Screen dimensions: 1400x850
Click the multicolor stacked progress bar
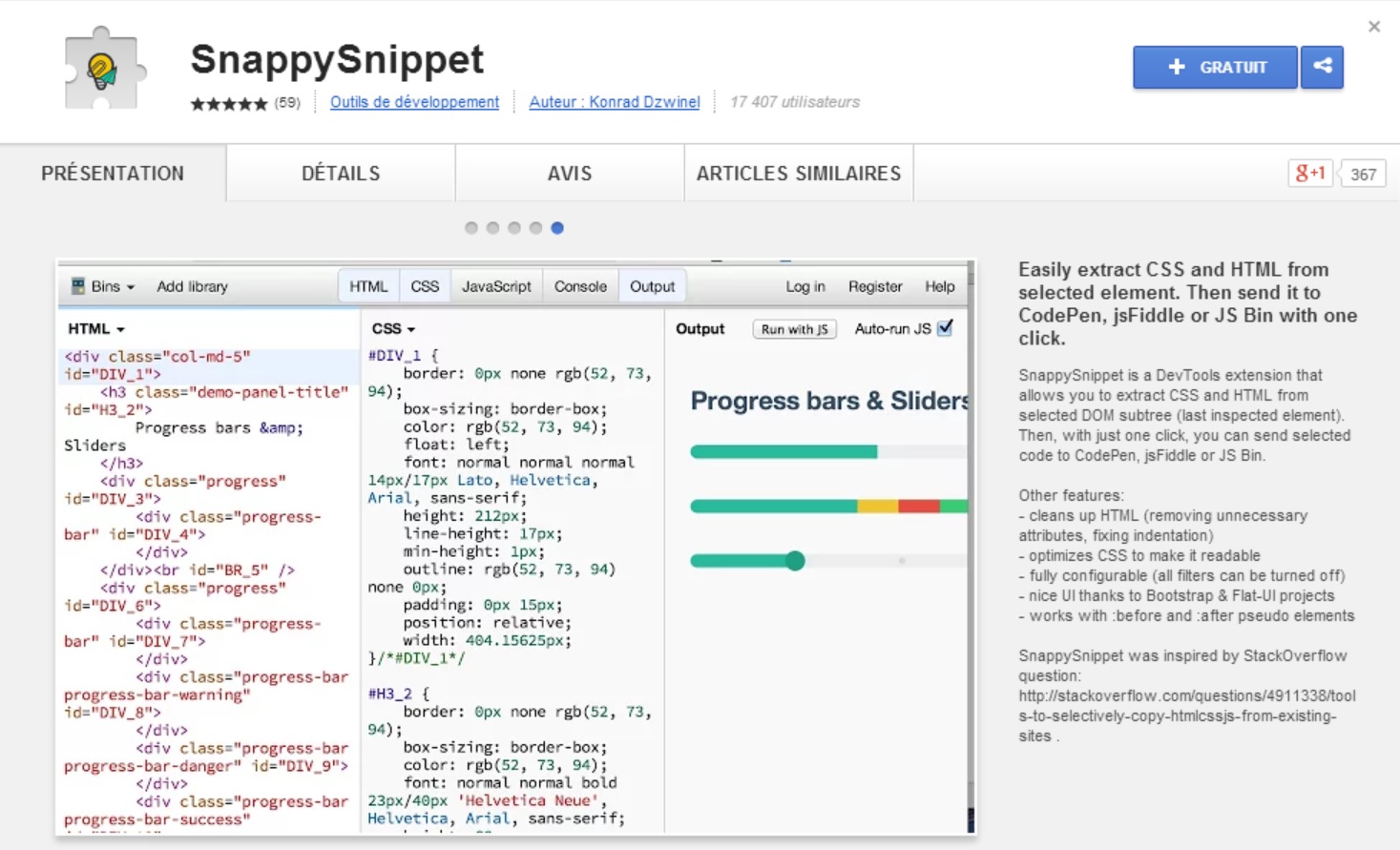tap(829, 507)
